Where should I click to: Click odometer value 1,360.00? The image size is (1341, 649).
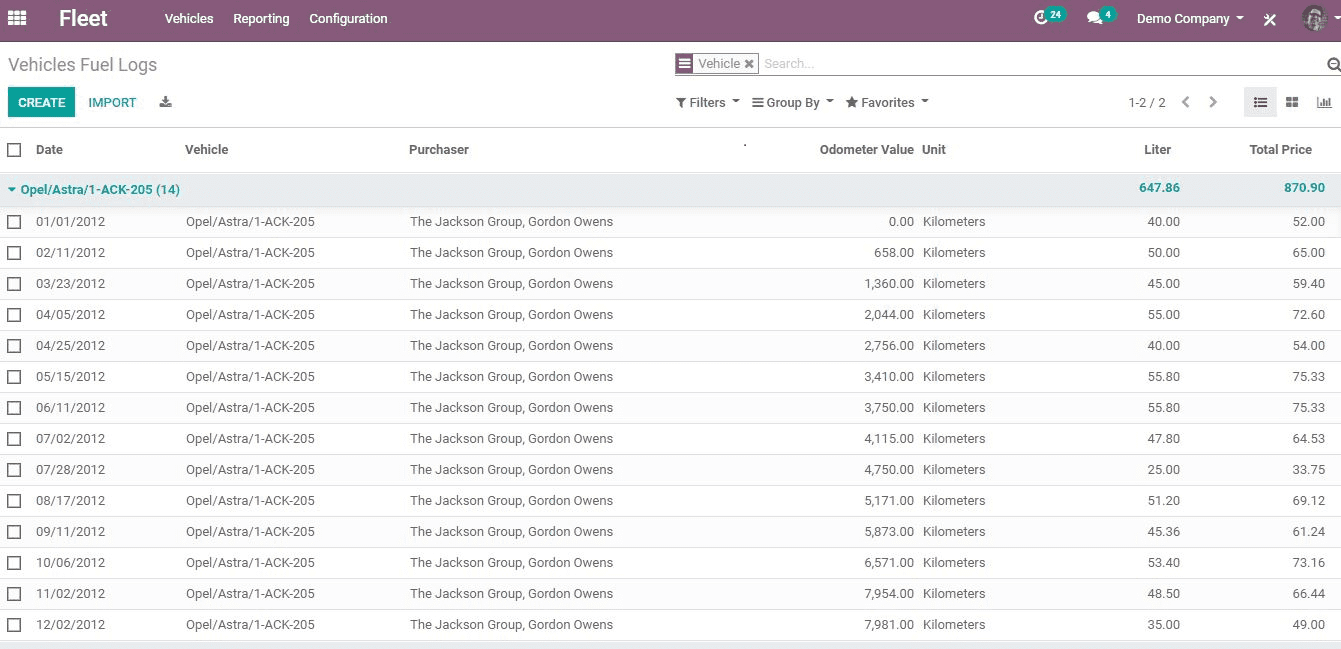pyautogui.click(x=889, y=284)
